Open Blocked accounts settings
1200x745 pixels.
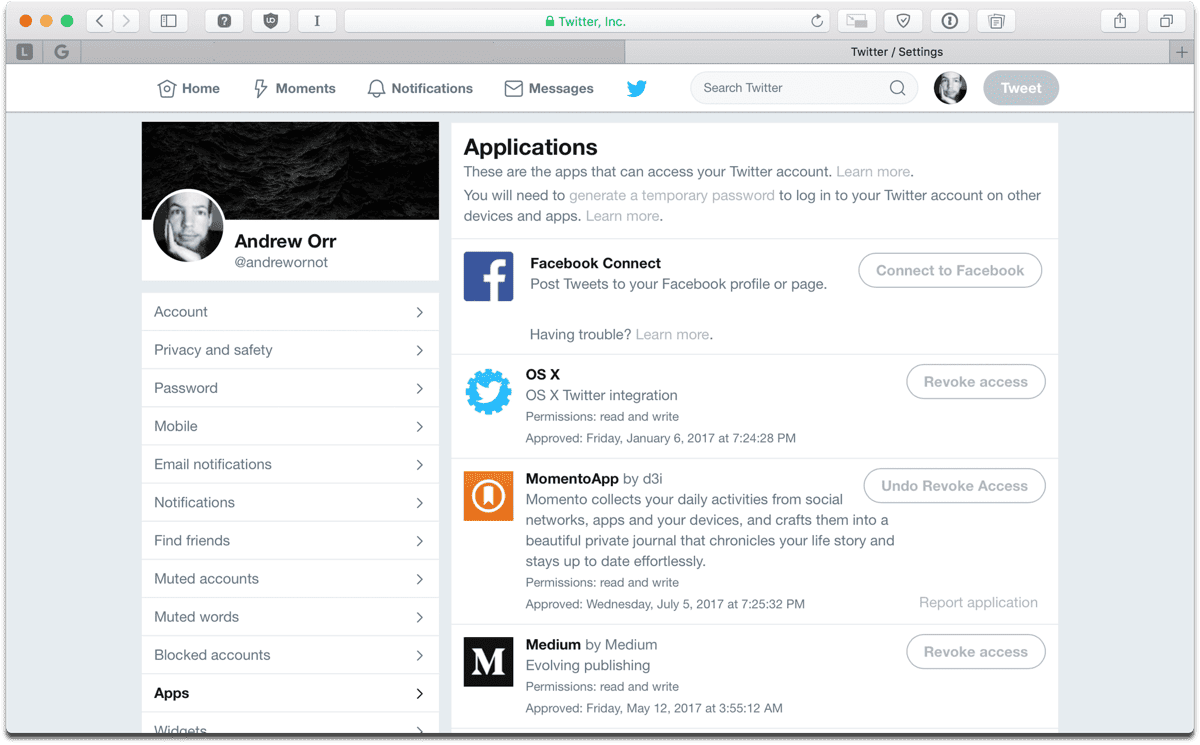coord(290,655)
